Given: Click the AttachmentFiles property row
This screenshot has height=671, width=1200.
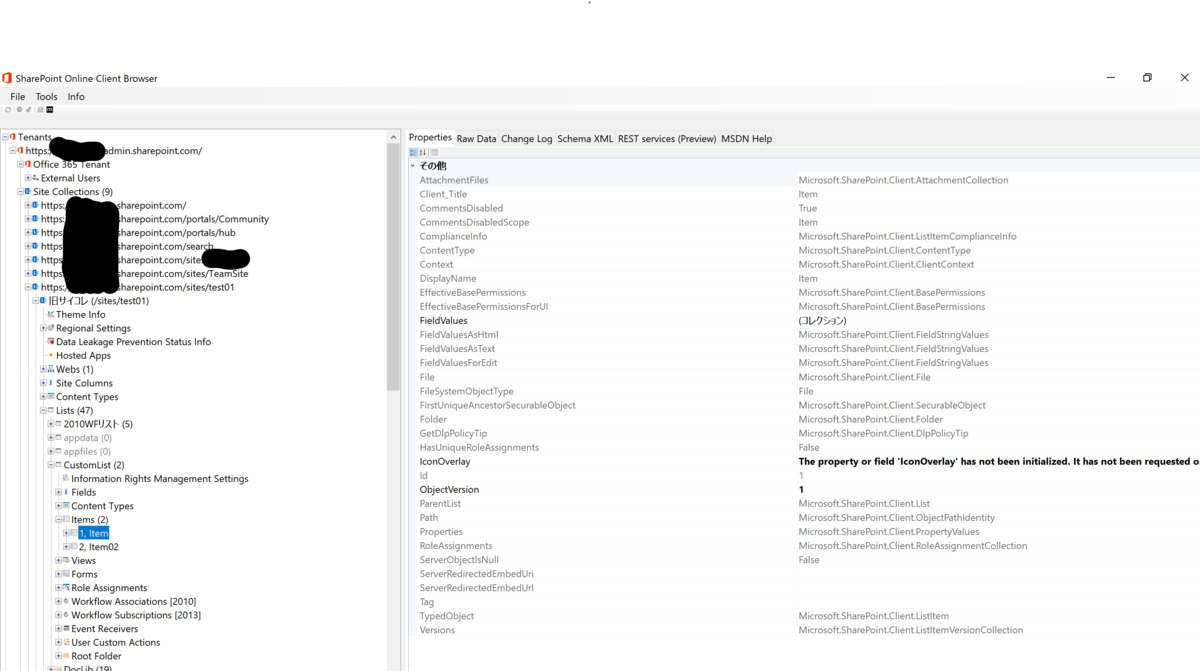Looking at the screenshot, I should click(804, 180).
